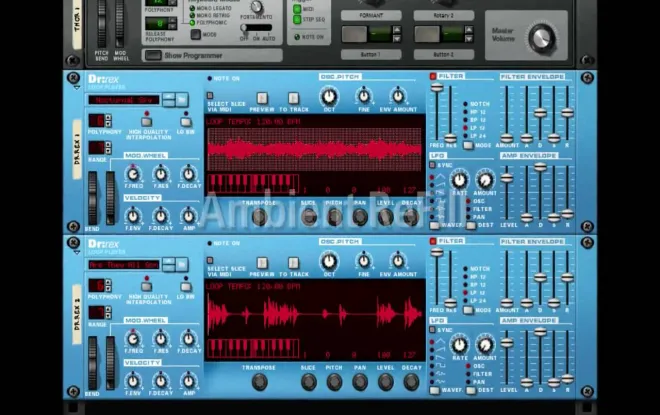660x415 pixels.
Task: Click Velocity AMP knob on Dr.REX 1
Action: point(189,216)
